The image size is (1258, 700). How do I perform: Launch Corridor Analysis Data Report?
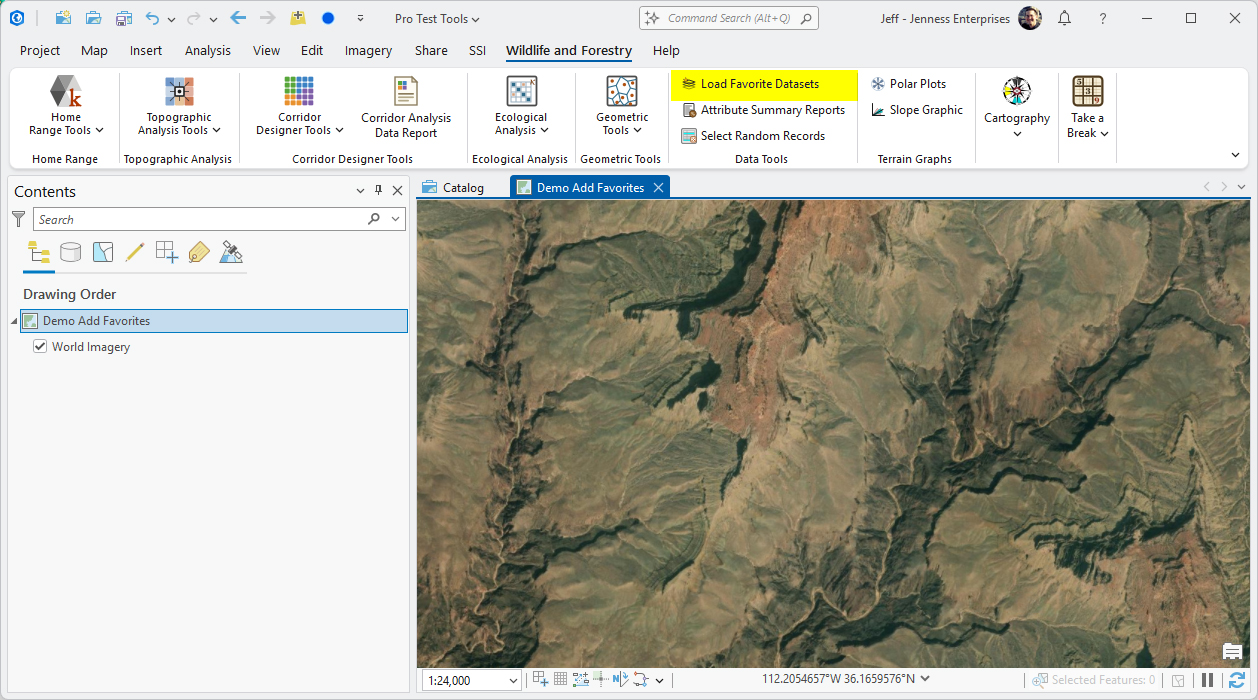tap(406, 108)
